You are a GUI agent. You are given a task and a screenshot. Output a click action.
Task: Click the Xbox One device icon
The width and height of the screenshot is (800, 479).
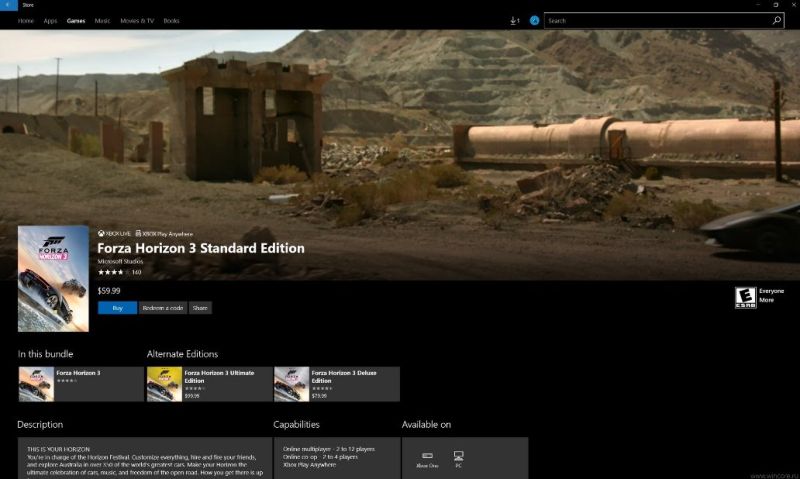(427, 459)
